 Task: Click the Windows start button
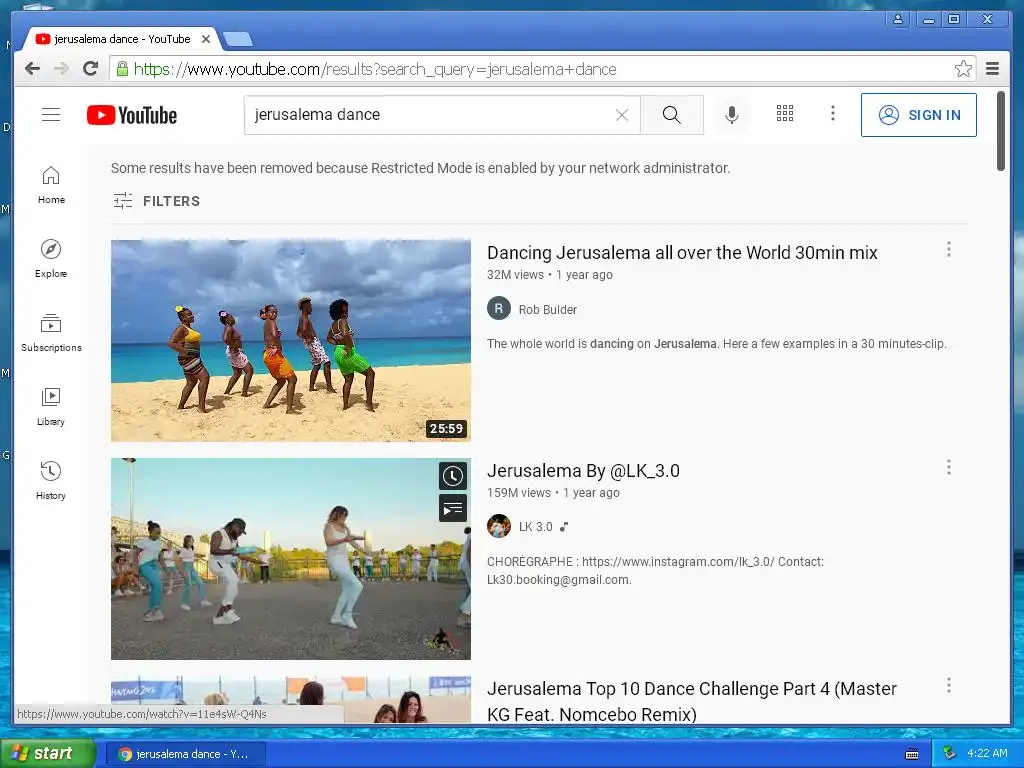click(48, 753)
